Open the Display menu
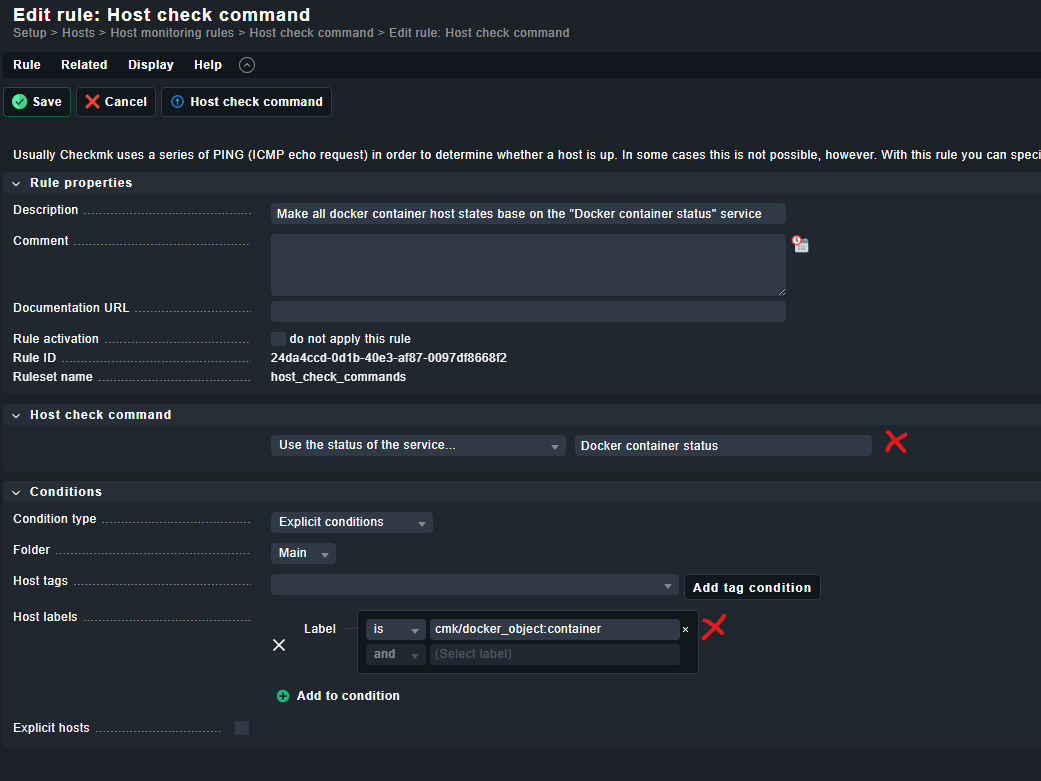Viewport: 1041px width, 781px height. 150,65
